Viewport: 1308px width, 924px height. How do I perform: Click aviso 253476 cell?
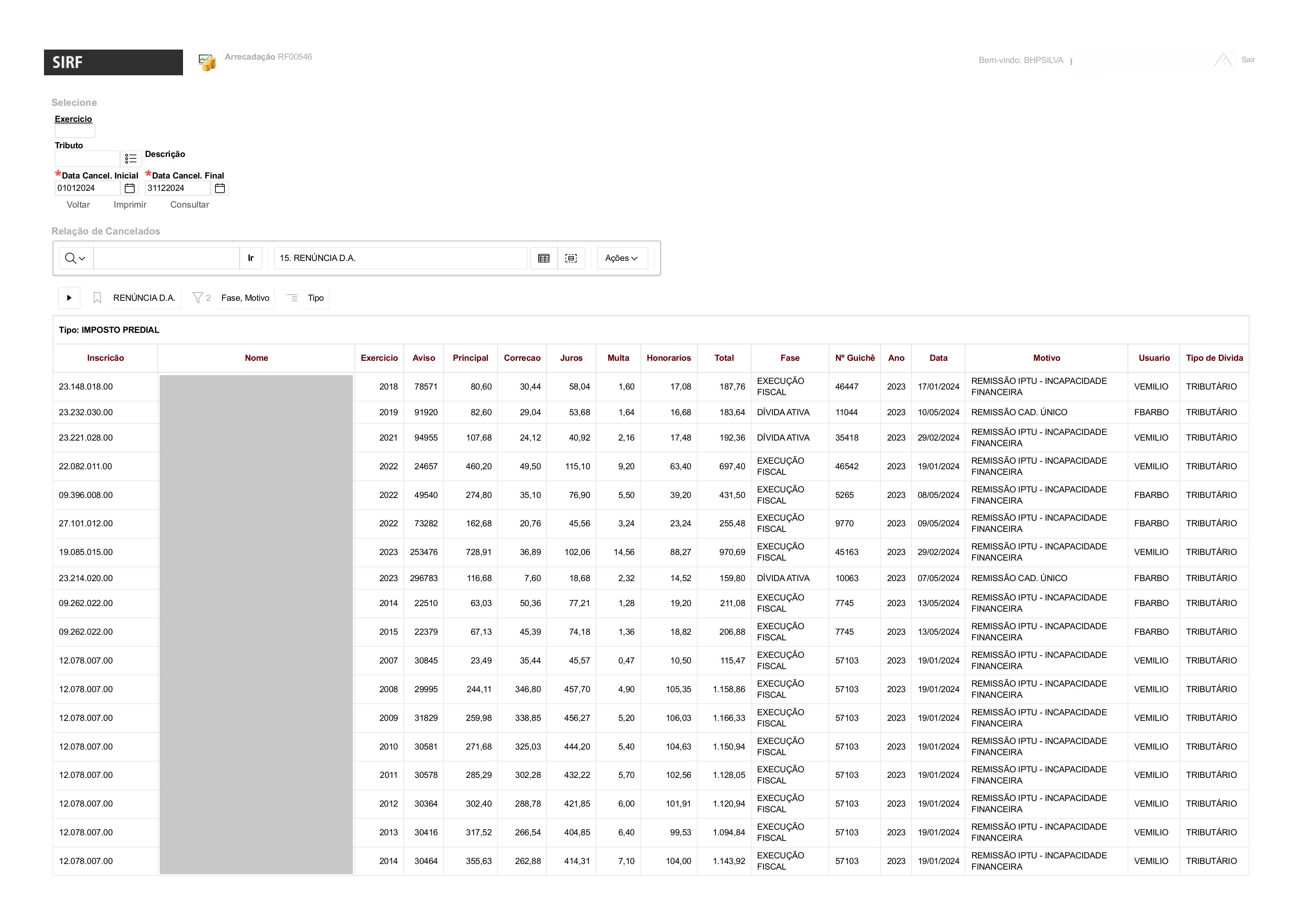click(424, 552)
